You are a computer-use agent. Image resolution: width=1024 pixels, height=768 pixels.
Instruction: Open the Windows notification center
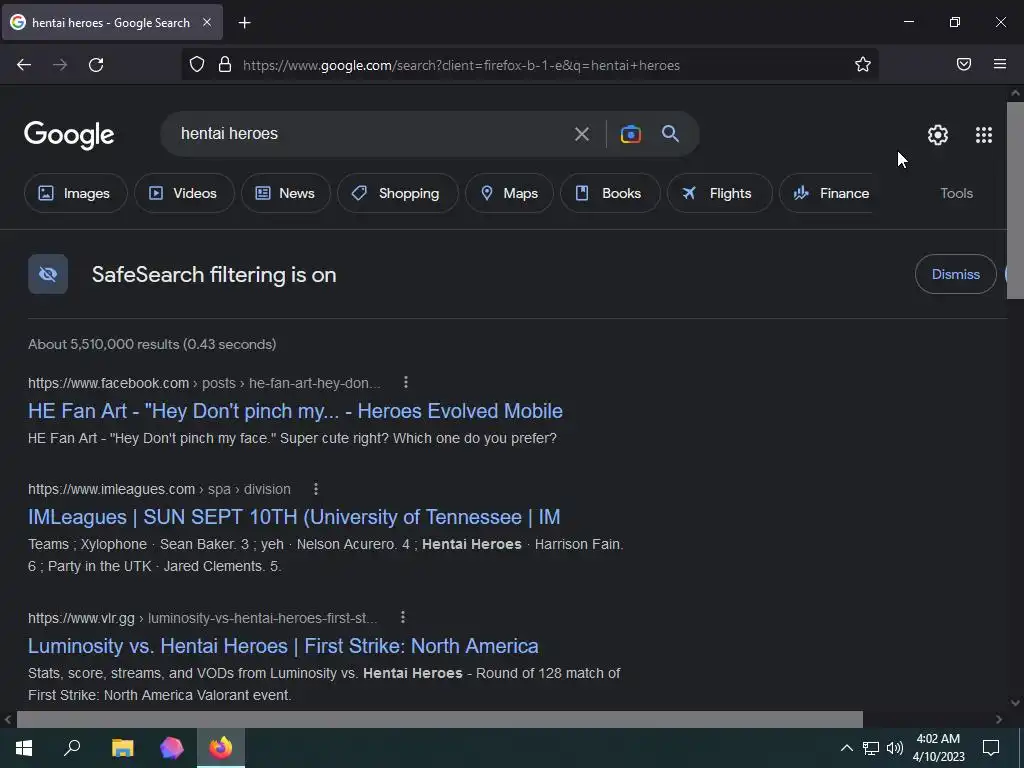[991, 748]
